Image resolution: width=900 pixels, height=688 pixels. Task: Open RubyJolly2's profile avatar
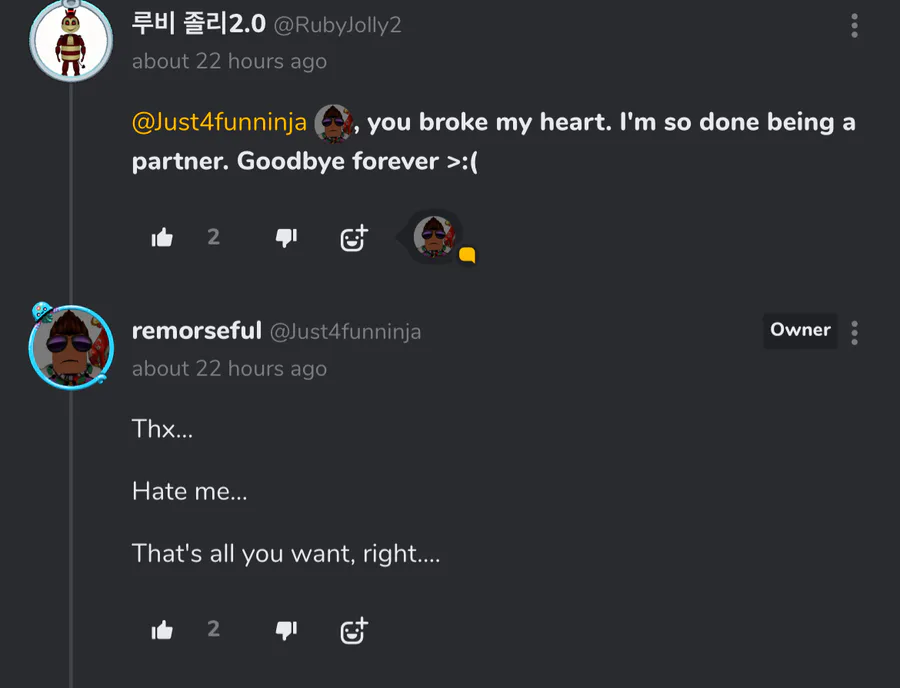pos(70,41)
